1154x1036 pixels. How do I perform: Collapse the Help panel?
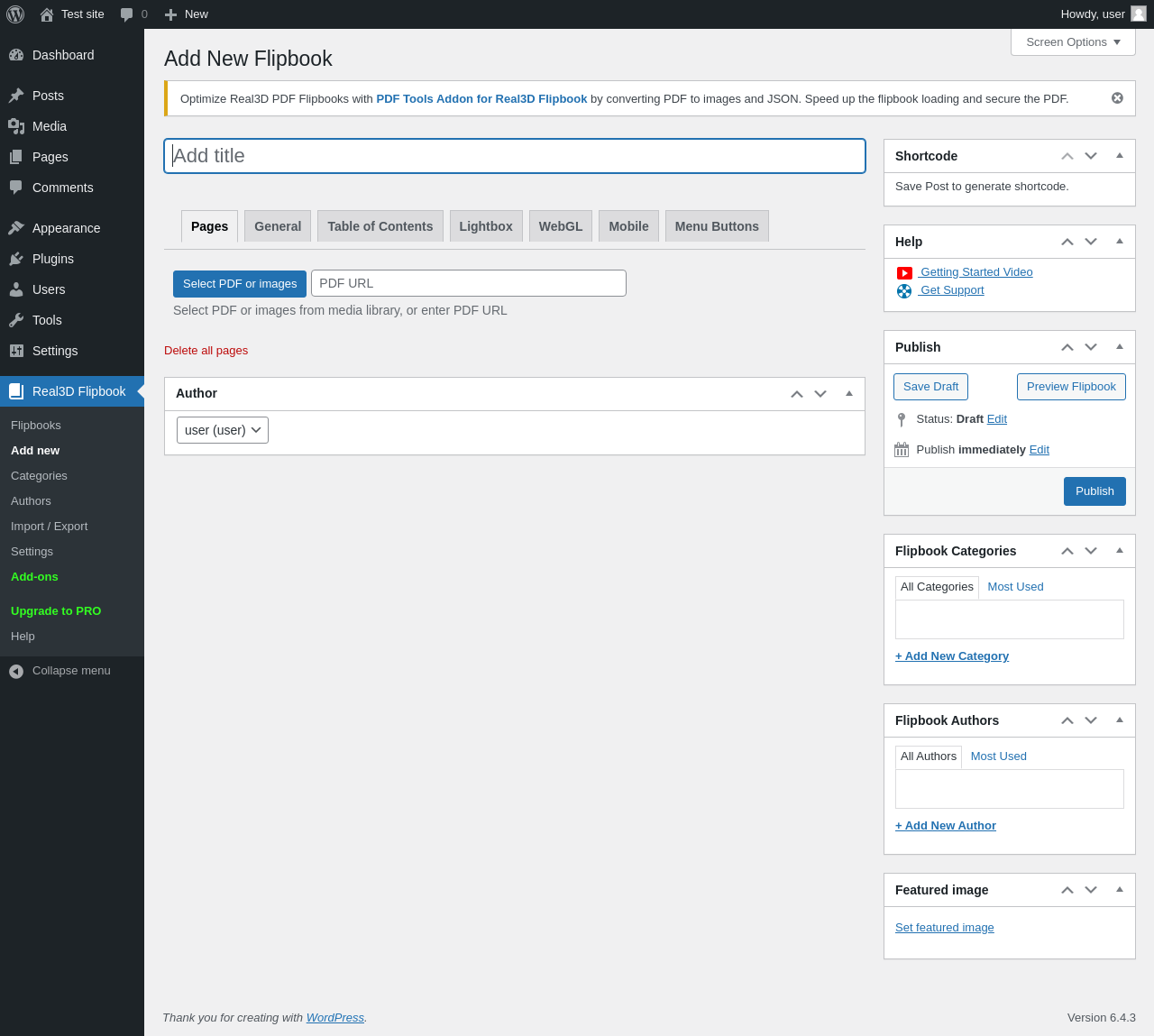pyautogui.click(x=1120, y=242)
